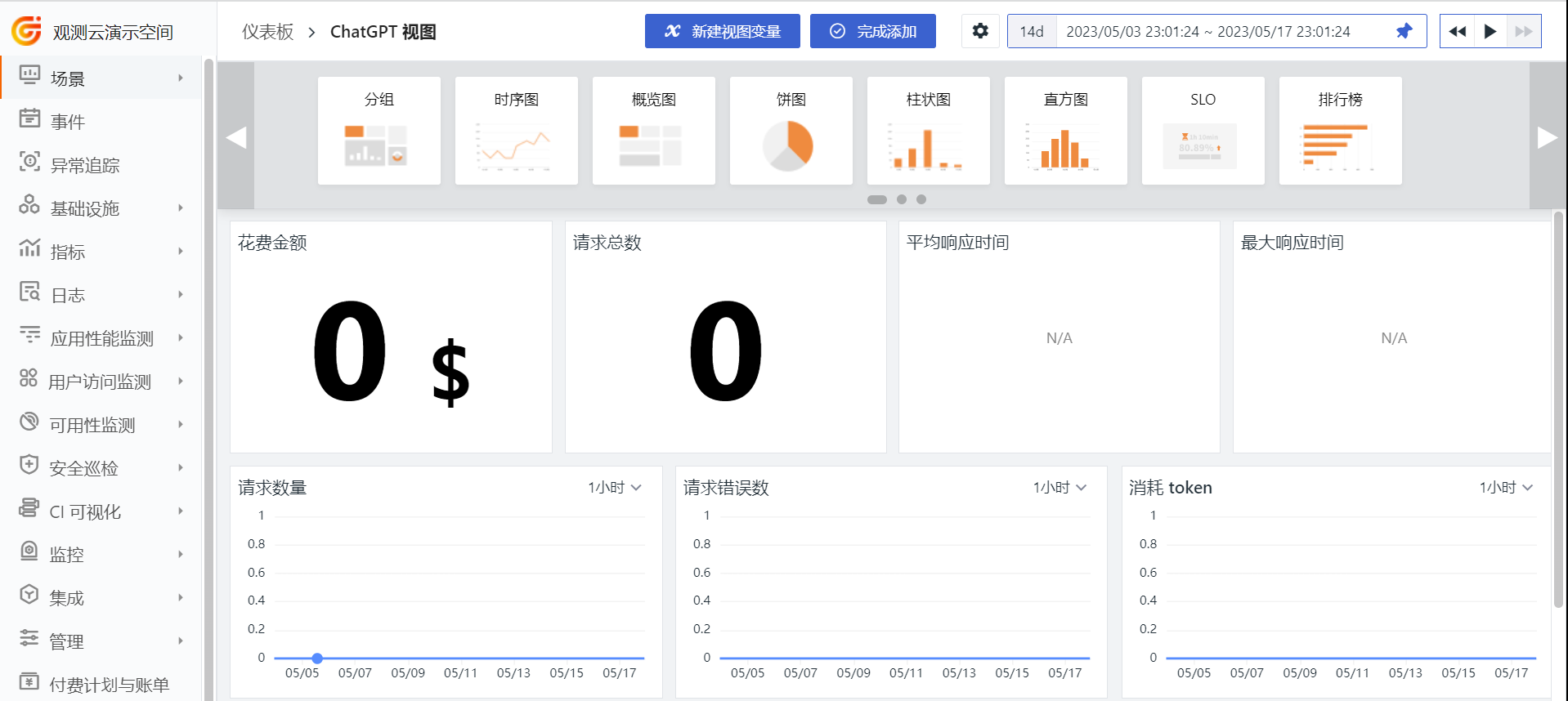
Task: Open the 应用性能监测 icon
Action: coord(29,336)
